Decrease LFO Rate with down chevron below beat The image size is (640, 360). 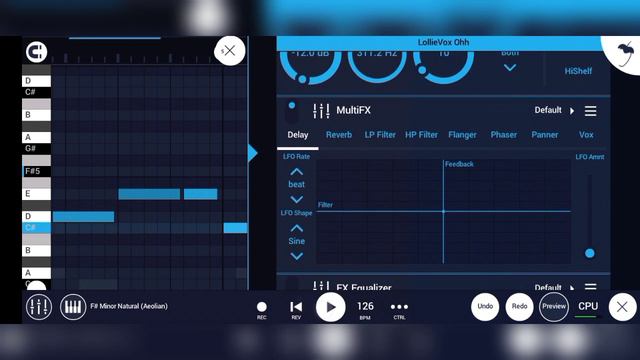pos(296,199)
